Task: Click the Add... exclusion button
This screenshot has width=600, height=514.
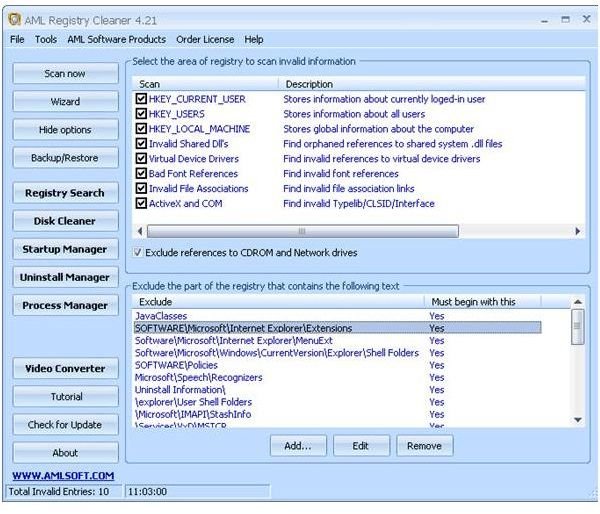Action: tap(298, 445)
